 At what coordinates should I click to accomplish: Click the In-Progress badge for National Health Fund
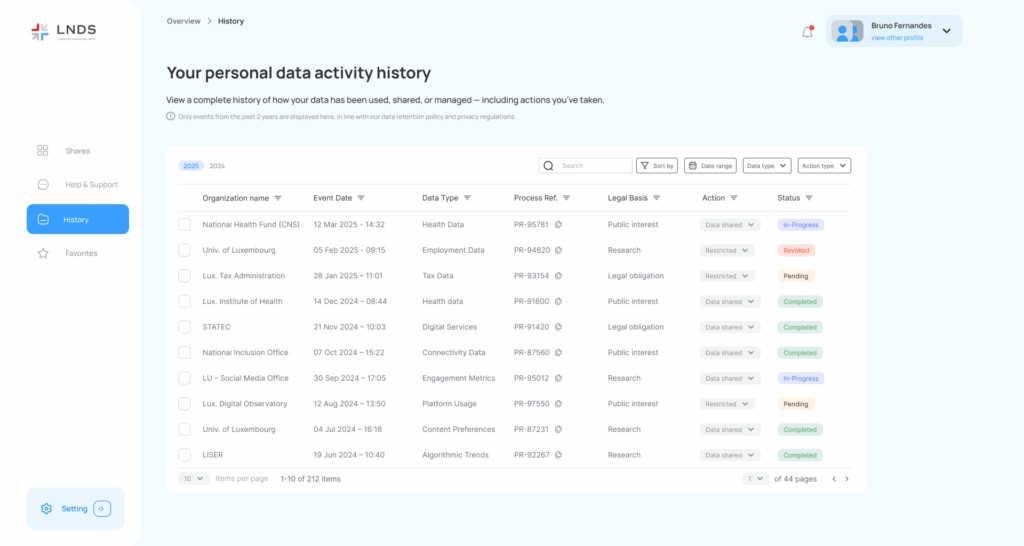click(801, 225)
